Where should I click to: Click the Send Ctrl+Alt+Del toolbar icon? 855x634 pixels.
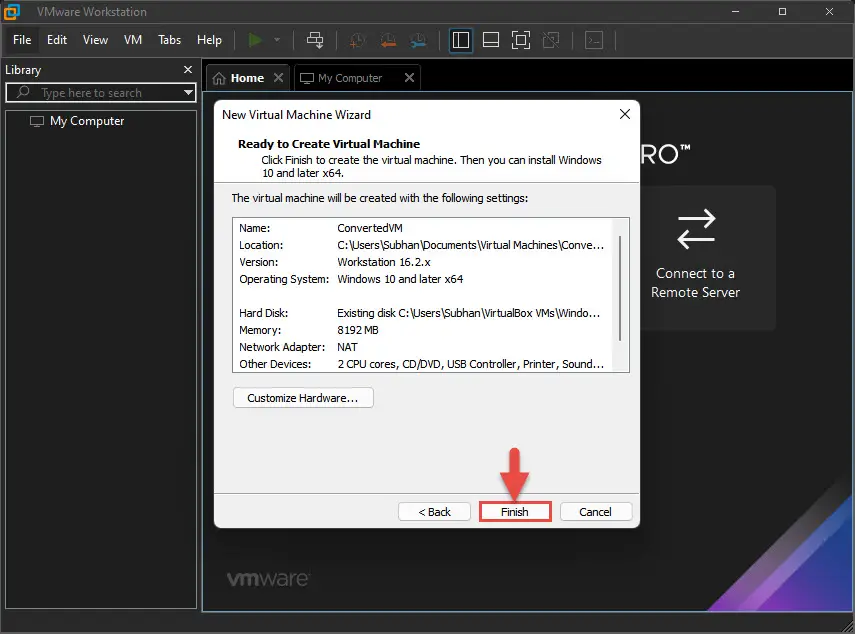(x=315, y=40)
